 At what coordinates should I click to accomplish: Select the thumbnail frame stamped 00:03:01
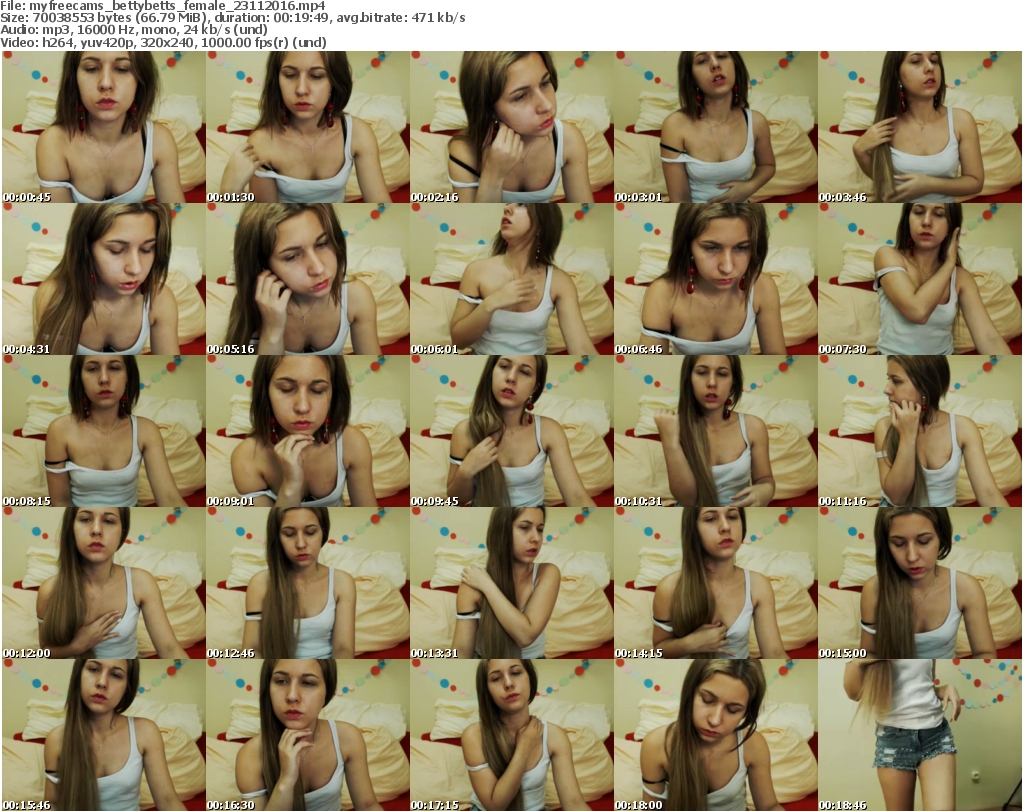(715, 127)
